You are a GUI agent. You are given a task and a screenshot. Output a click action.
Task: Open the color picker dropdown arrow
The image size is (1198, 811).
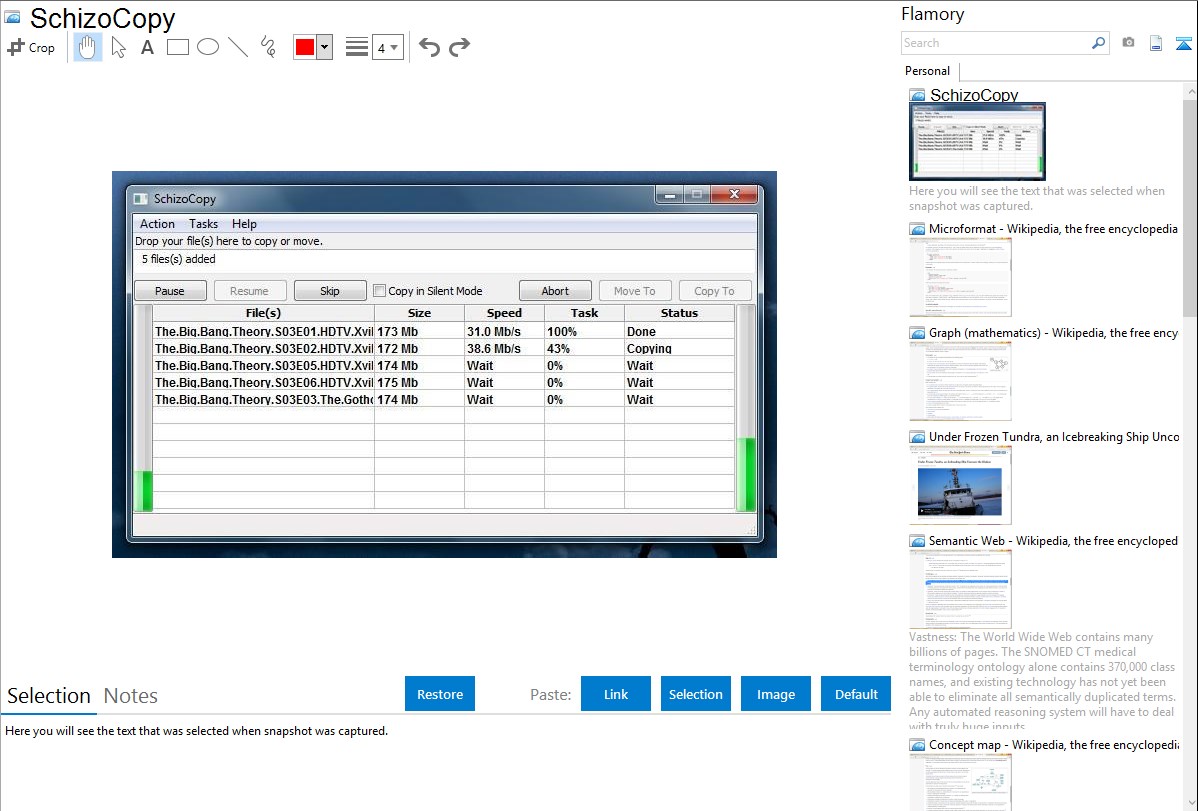[x=325, y=47]
